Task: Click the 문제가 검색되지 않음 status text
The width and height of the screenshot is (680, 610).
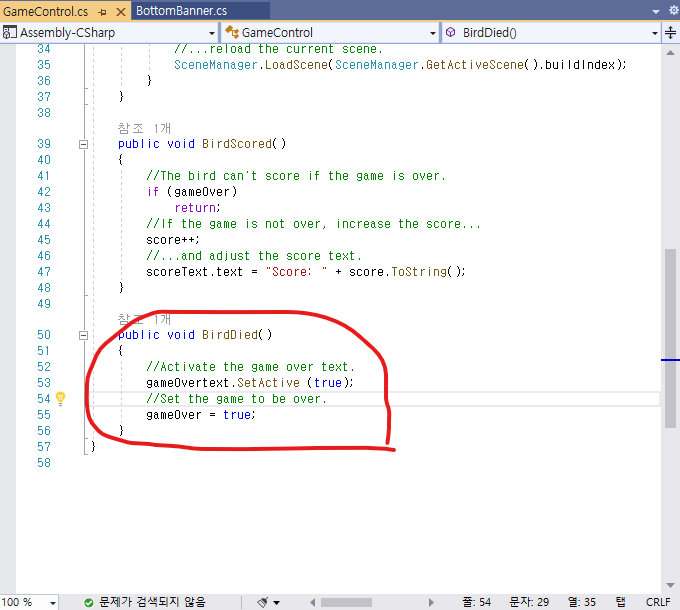Action: point(152,602)
